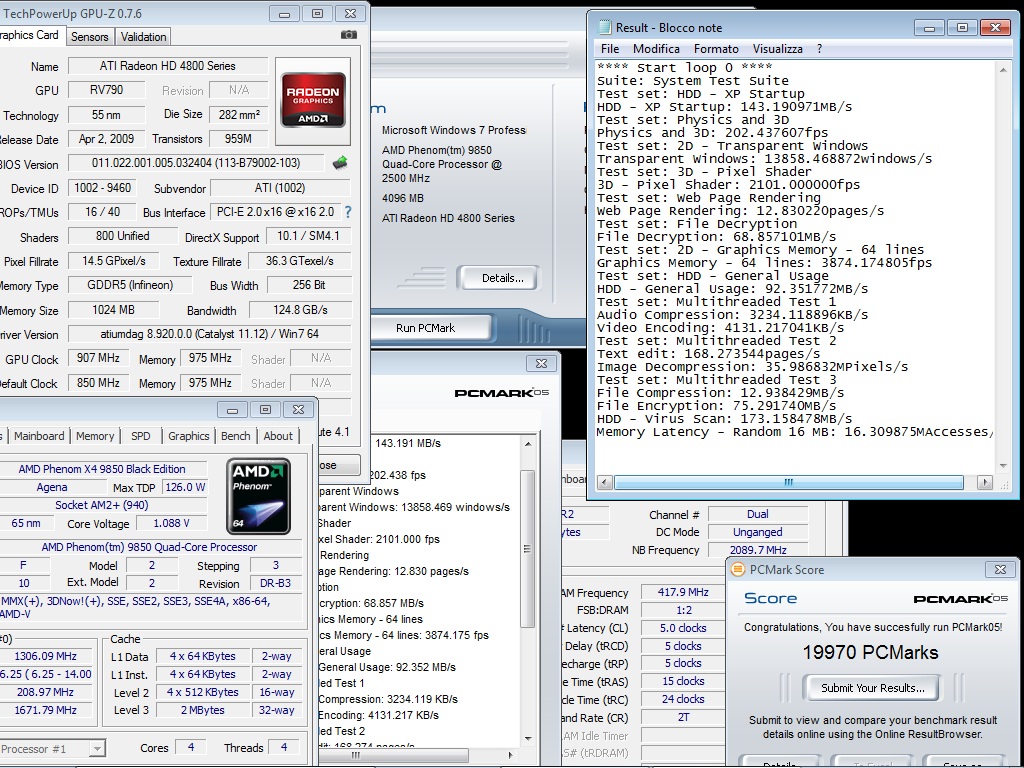The image size is (1024, 768).
Task: Click the tRAS value 15 clocks
Action: pos(683,681)
